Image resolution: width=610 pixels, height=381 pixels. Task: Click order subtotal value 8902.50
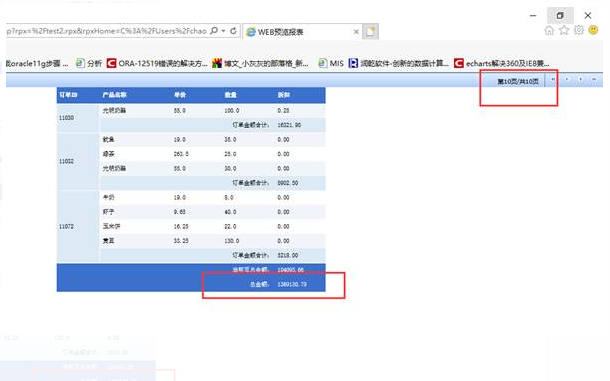coord(288,183)
